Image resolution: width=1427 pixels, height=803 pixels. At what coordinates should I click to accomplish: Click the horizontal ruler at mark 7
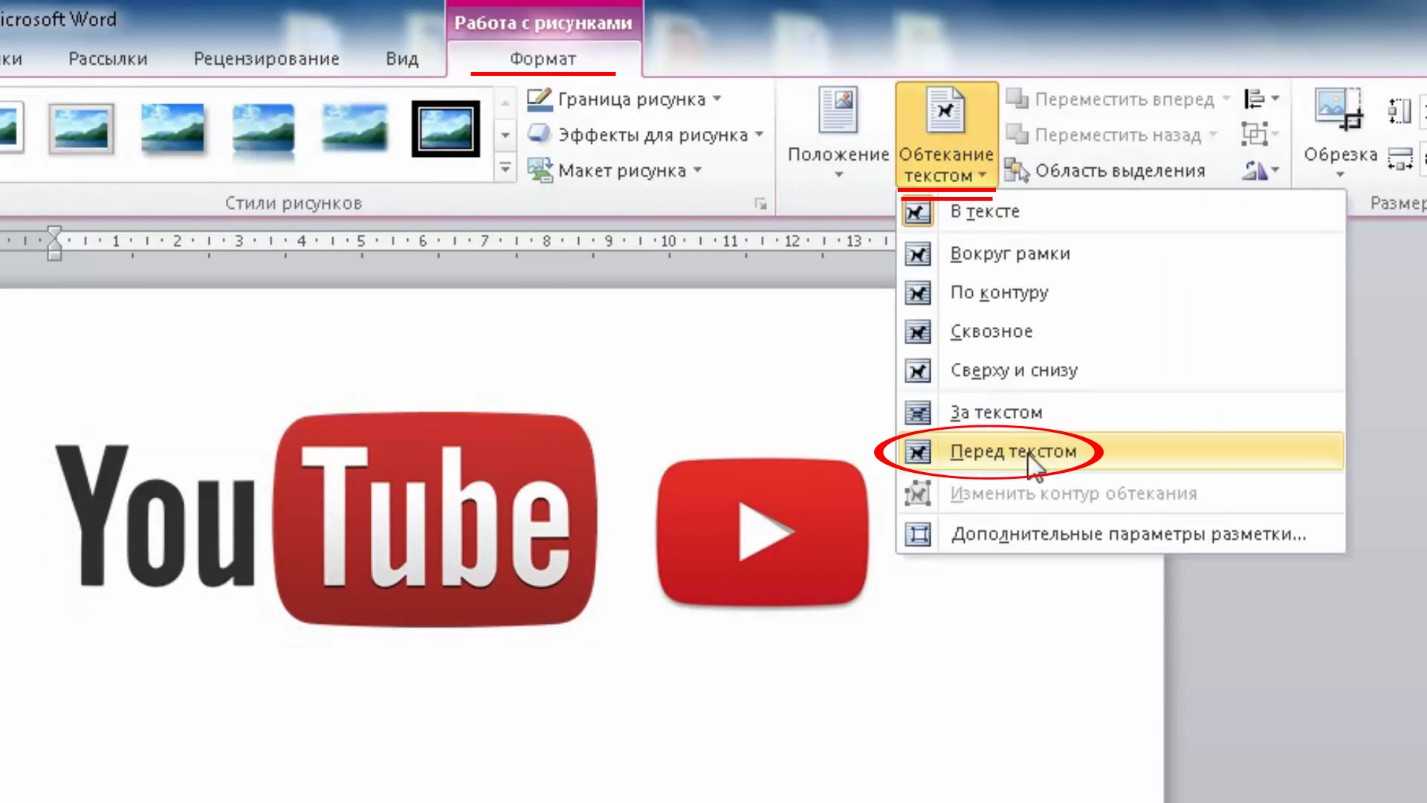tap(484, 241)
